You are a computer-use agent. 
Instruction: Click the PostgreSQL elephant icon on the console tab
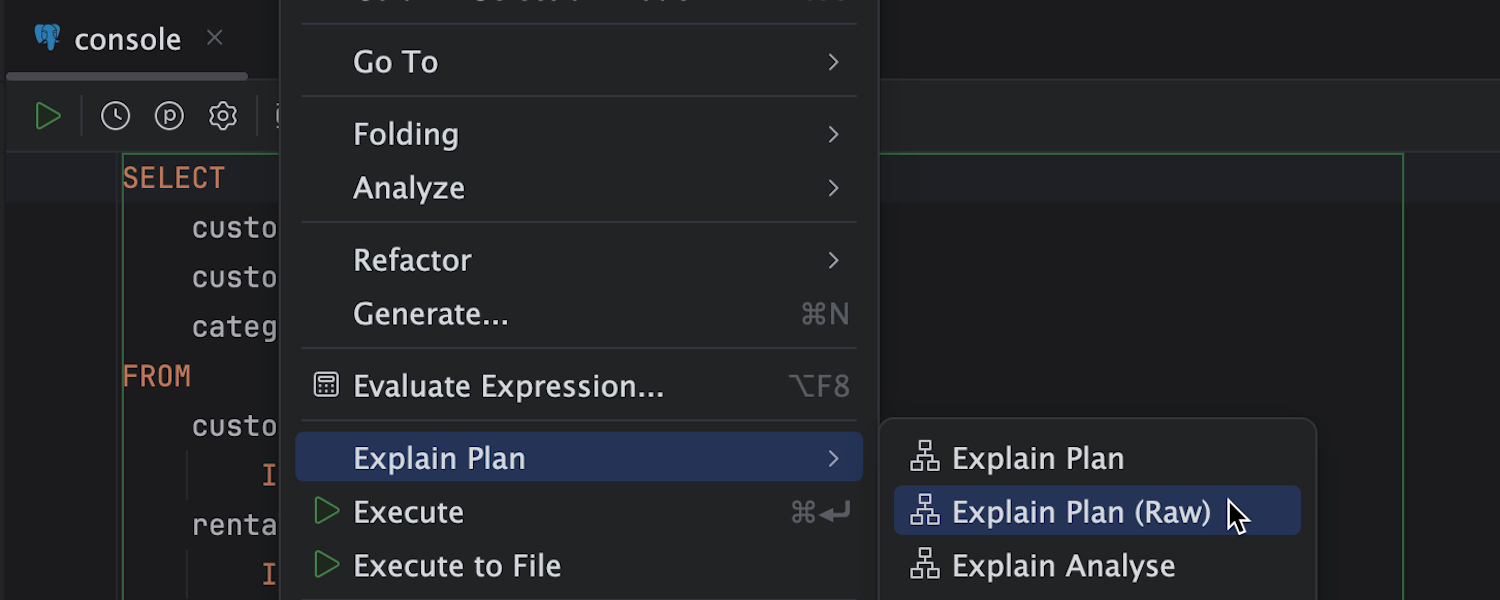point(47,38)
